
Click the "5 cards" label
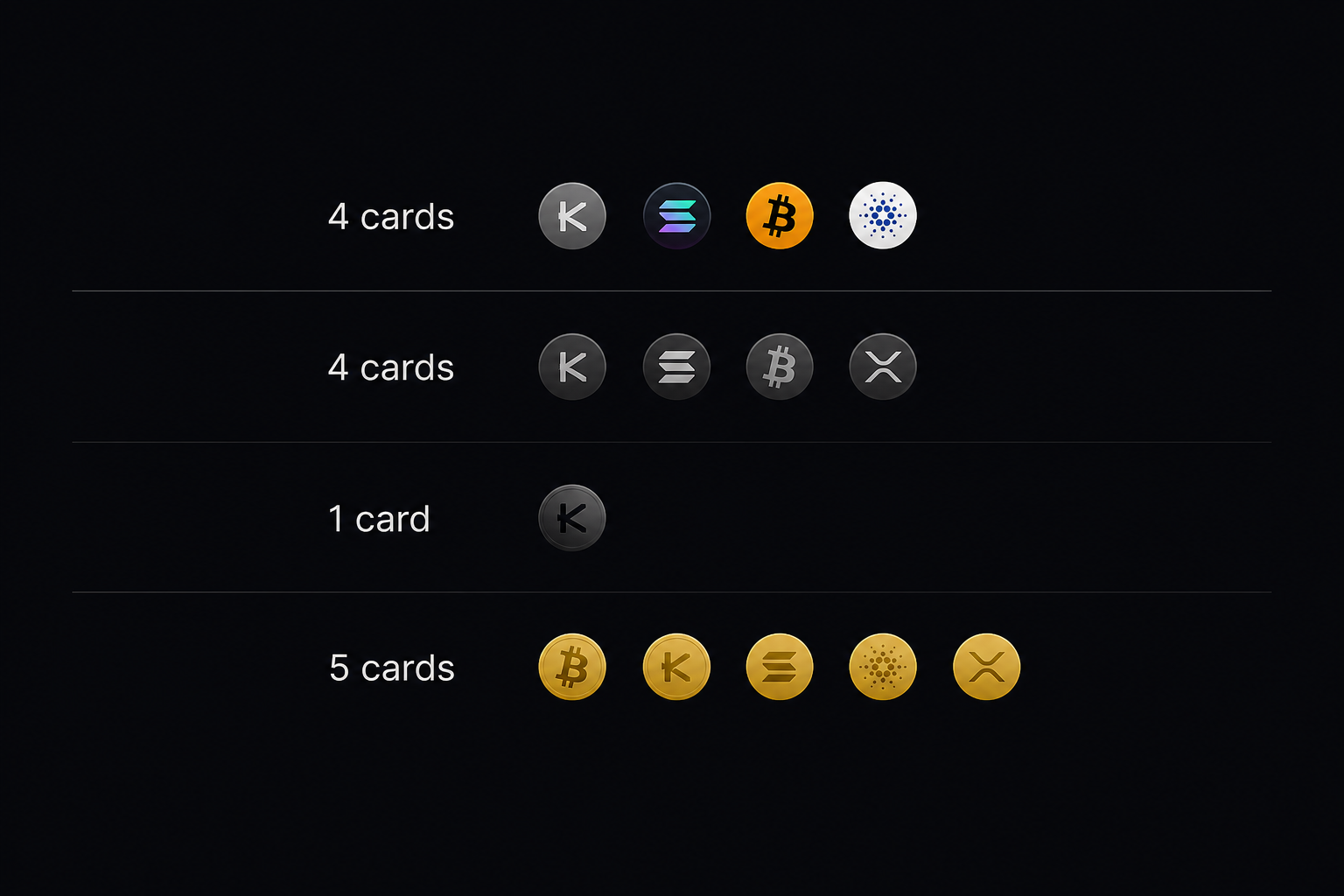click(392, 668)
